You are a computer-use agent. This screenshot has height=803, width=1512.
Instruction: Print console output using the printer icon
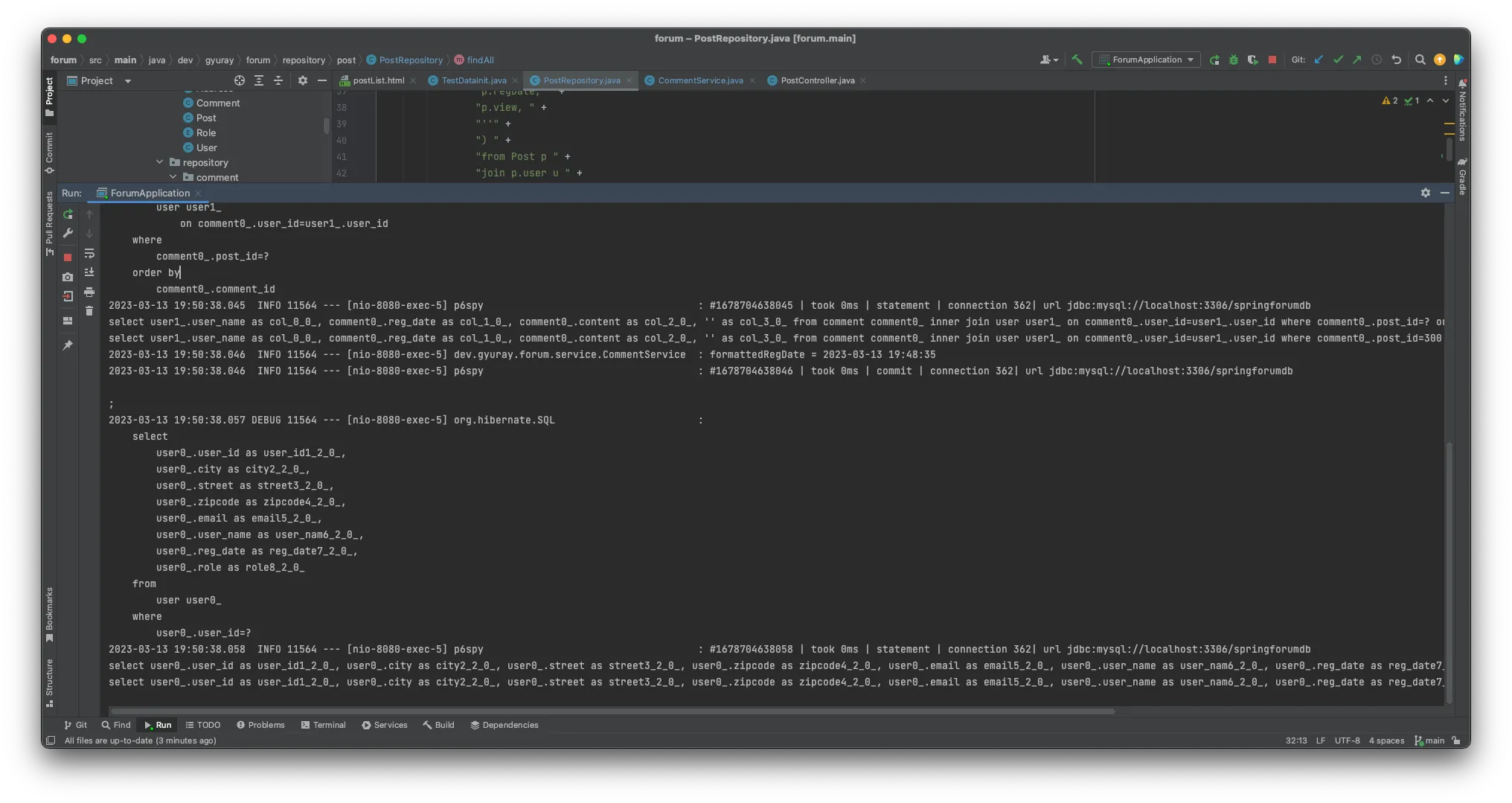click(89, 292)
